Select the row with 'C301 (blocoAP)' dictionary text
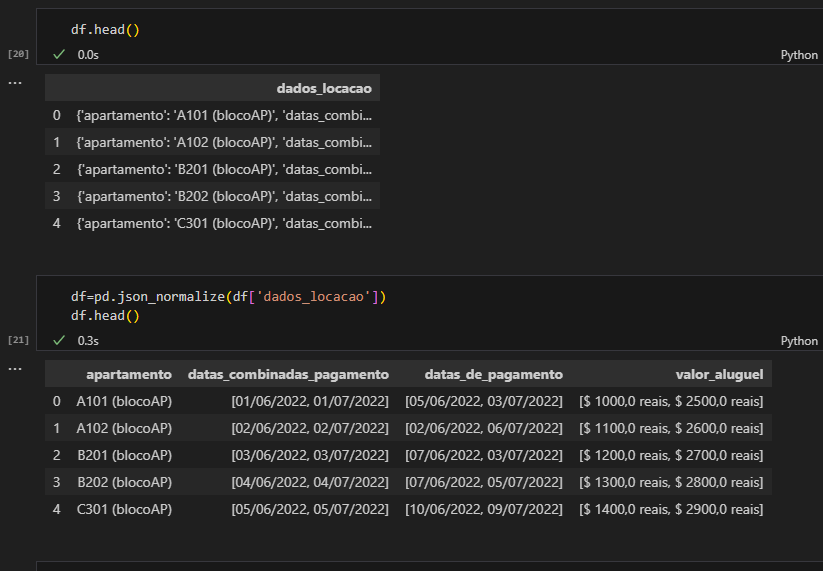Viewport: 823px width, 571px height. [213, 223]
